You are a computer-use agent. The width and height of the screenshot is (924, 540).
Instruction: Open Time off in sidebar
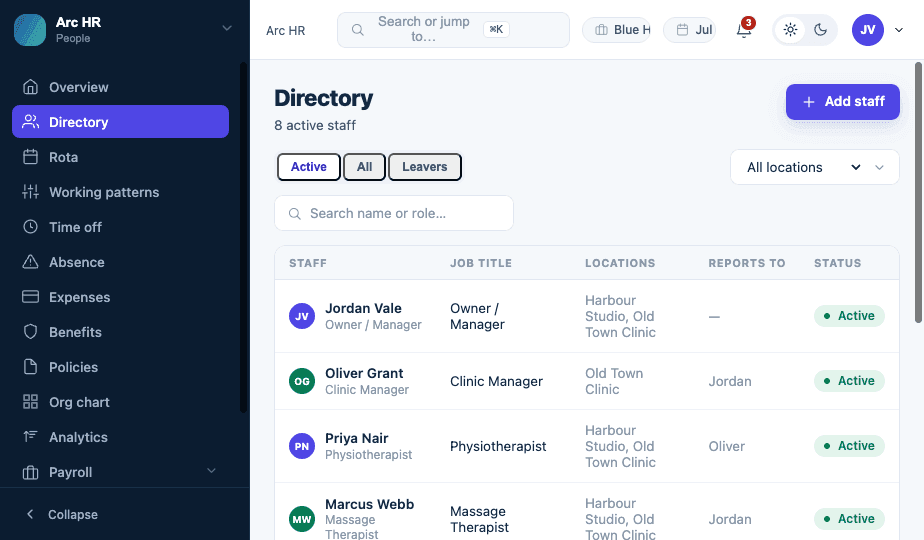(120, 227)
